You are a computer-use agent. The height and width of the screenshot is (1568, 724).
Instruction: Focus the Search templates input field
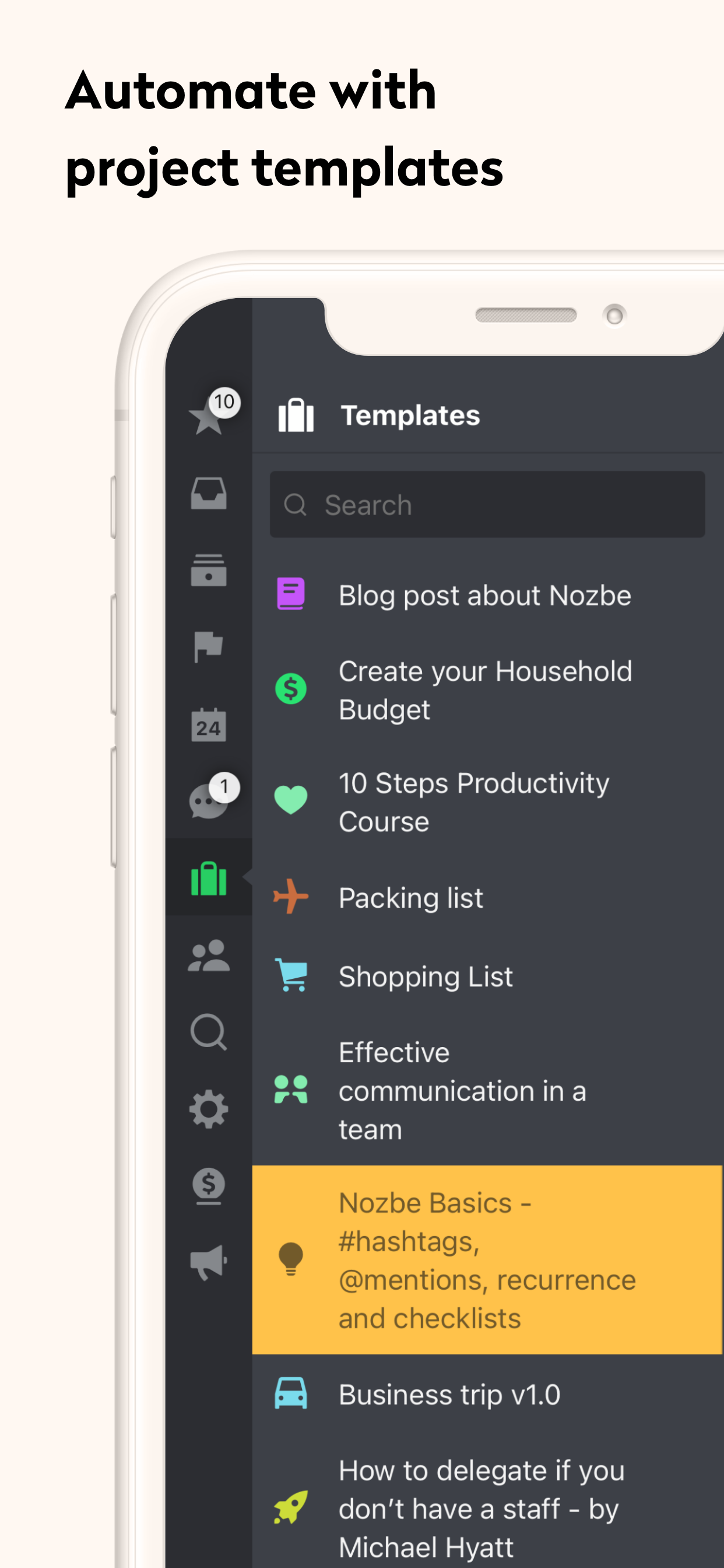click(487, 505)
